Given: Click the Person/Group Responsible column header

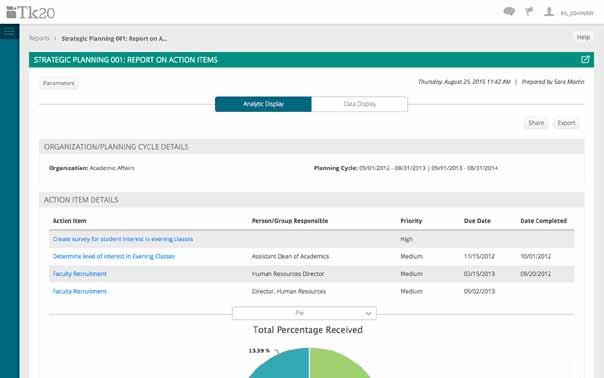Looking at the screenshot, I should tap(290, 221).
